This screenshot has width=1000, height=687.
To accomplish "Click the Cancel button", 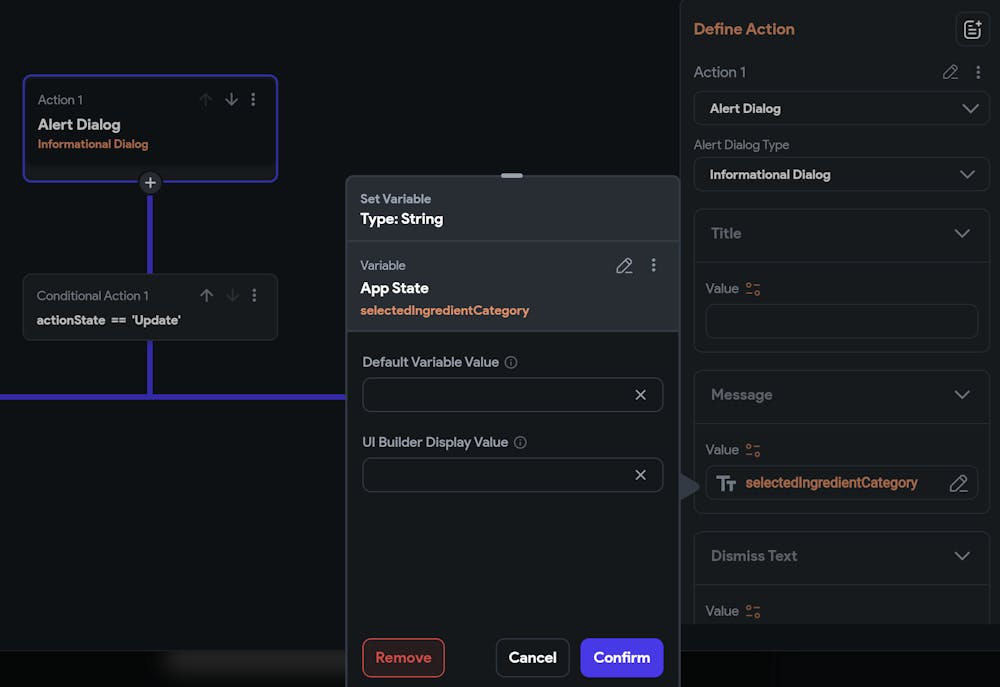I will click(x=533, y=658).
